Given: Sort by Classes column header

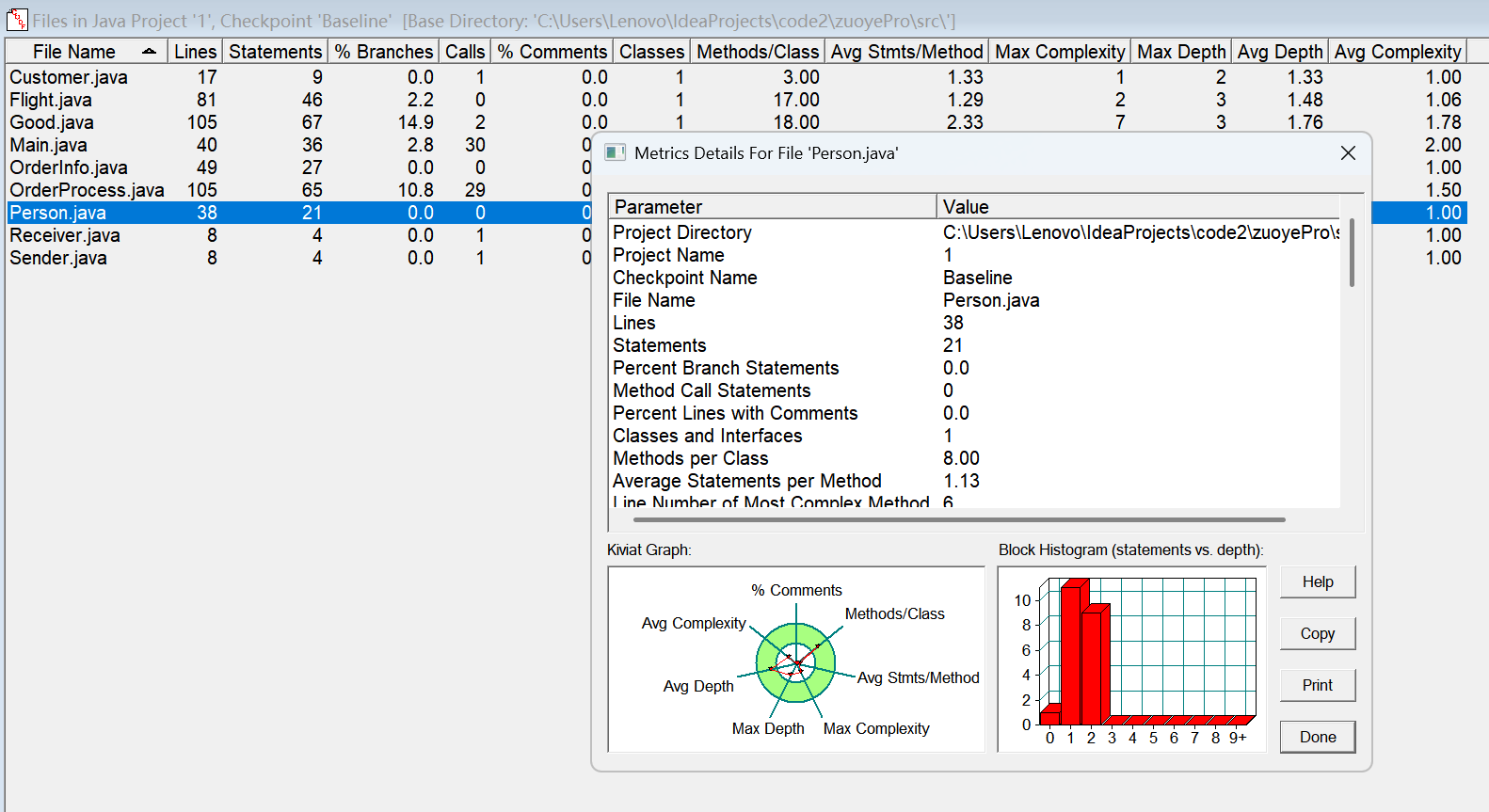Looking at the screenshot, I should coord(651,52).
